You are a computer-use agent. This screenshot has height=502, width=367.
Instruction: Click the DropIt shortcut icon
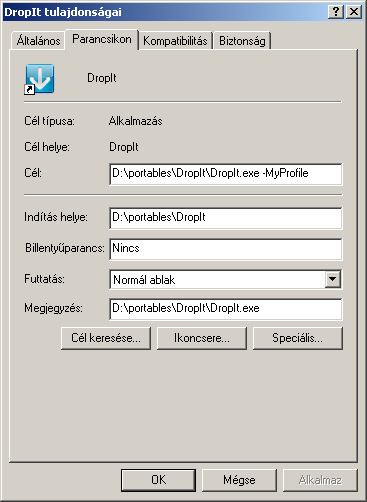coord(40,79)
